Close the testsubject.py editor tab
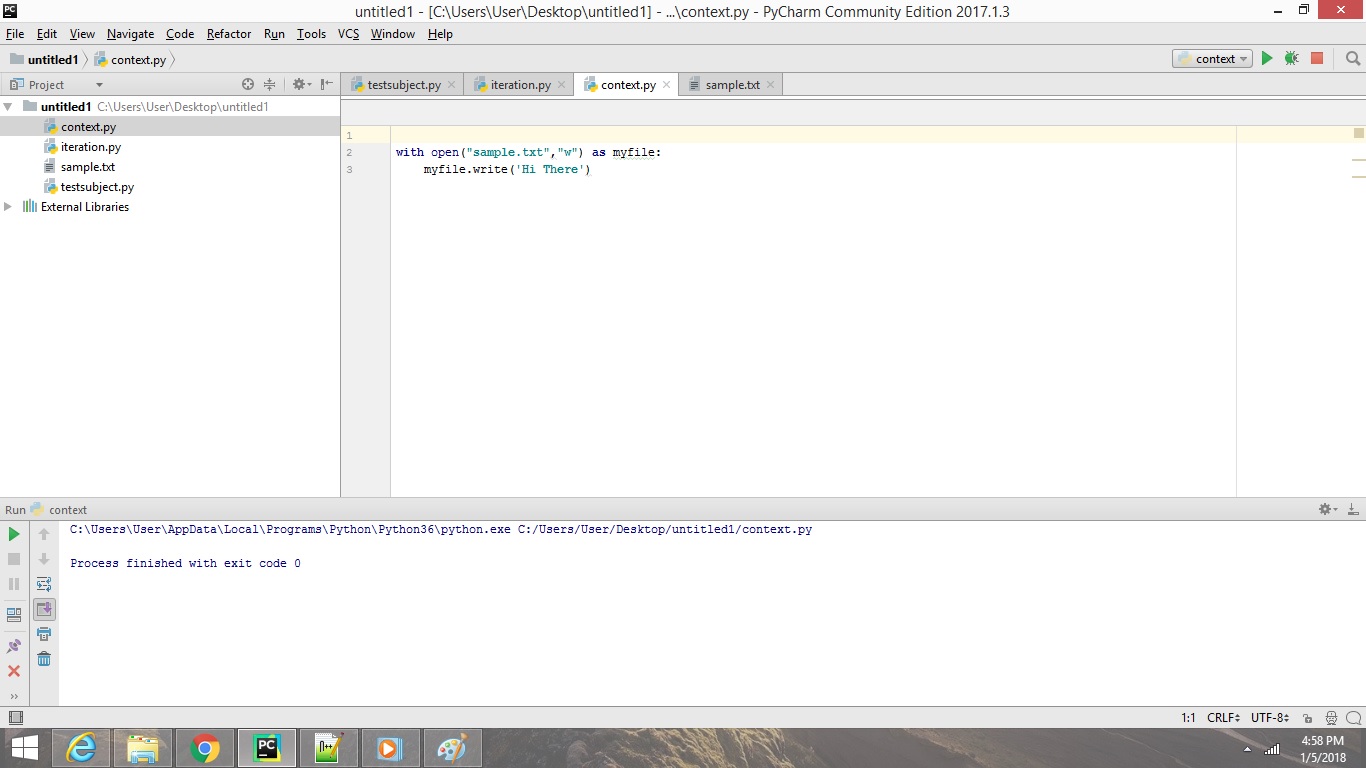This screenshot has height=768, width=1366. [x=451, y=85]
